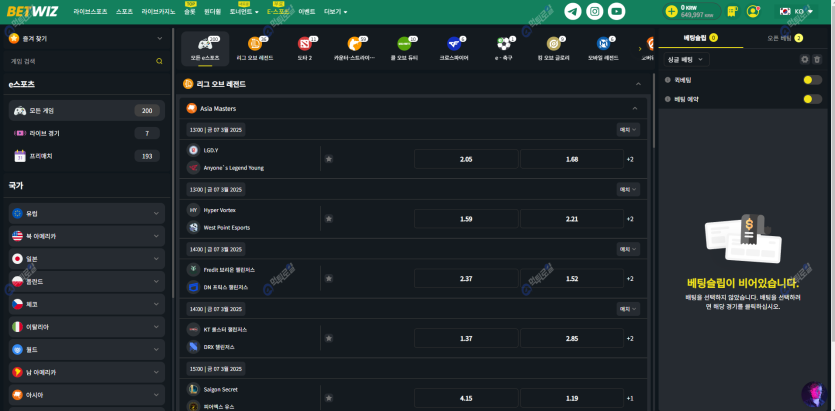
Task: Open 싱글 베팅 bet type dropdown
Action: (x=686, y=60)
